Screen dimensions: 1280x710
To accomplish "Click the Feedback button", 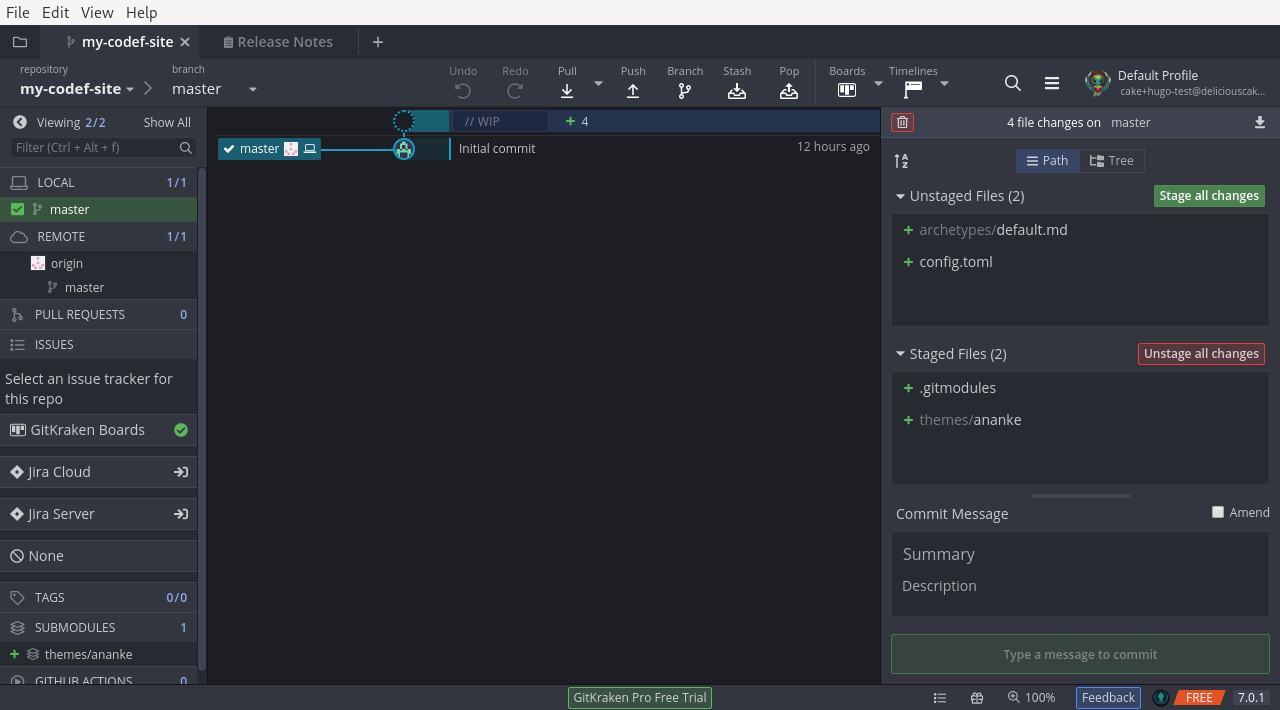I will [x=1108, y=698].
